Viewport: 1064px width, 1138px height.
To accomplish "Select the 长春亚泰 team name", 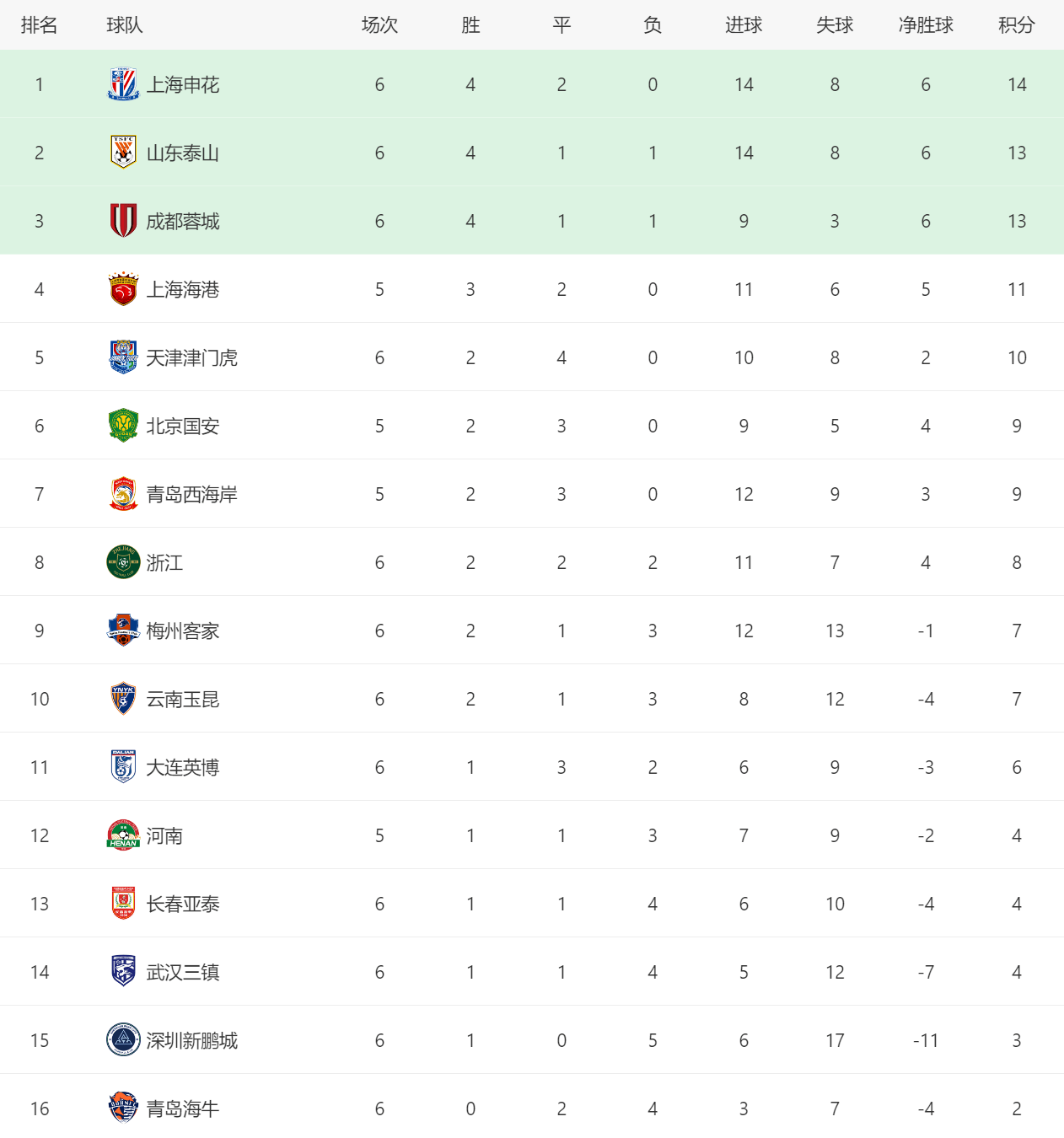I will (182, 904).
